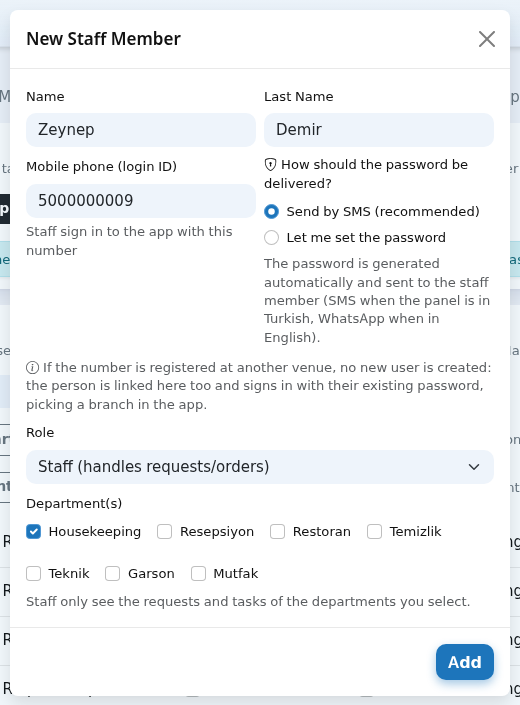Screen dimensions: 520x705
Task: Check the Temizlik department box
Action: (374, 531)
